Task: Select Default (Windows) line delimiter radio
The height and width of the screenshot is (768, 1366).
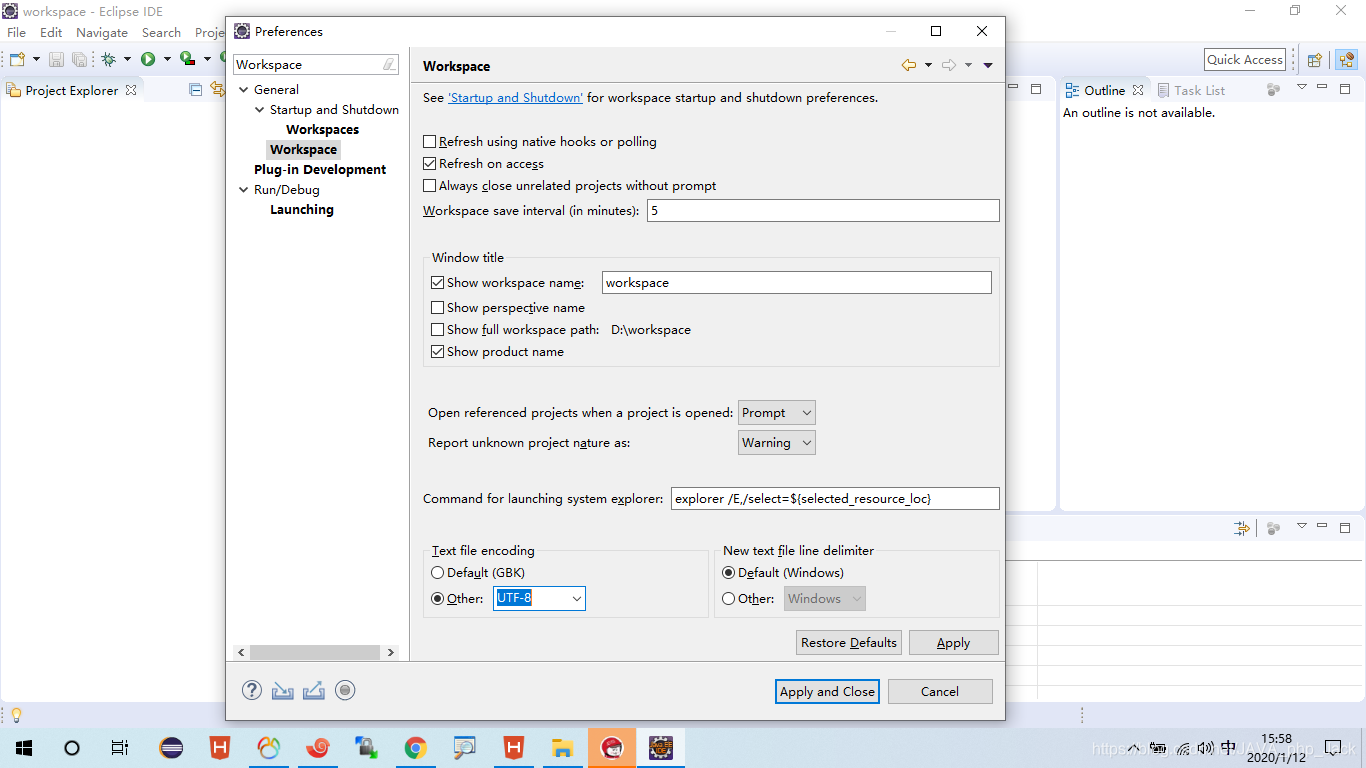Action: [729, 573]
